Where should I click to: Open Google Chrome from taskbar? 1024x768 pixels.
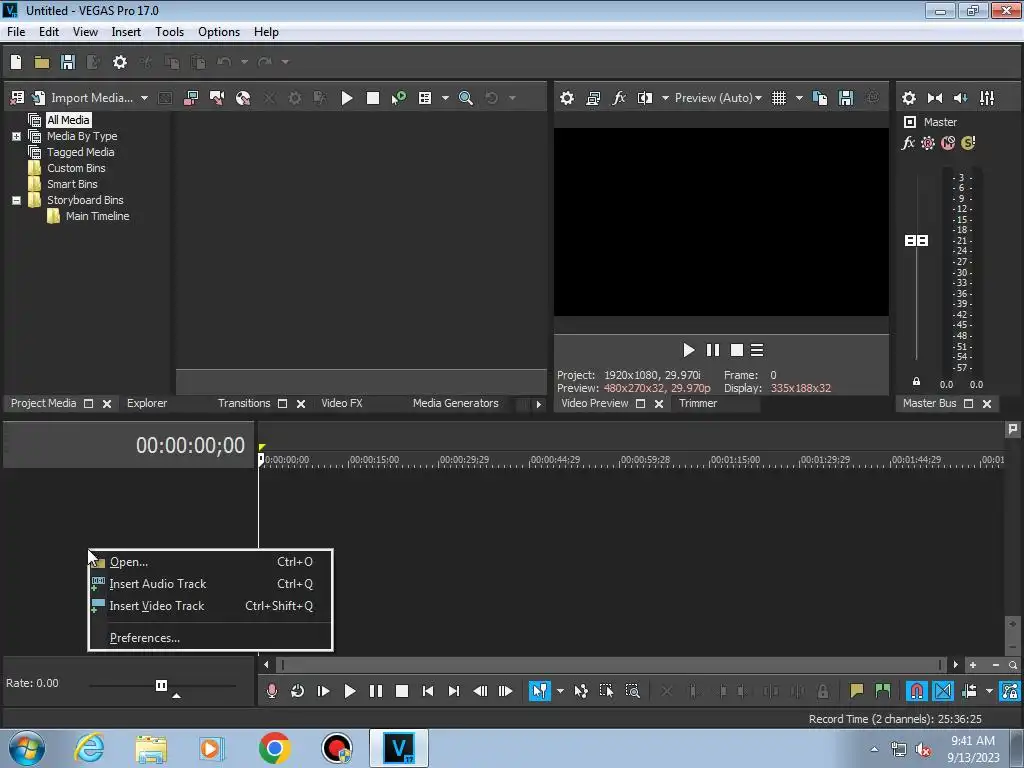tap(274, 748)
